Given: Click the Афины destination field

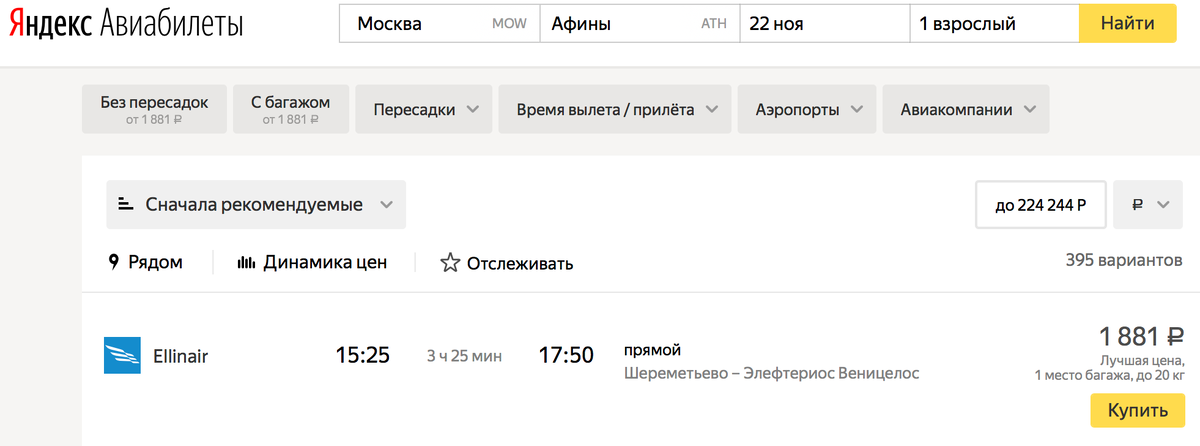Looking at the screenshot, I should click(640, 24).
